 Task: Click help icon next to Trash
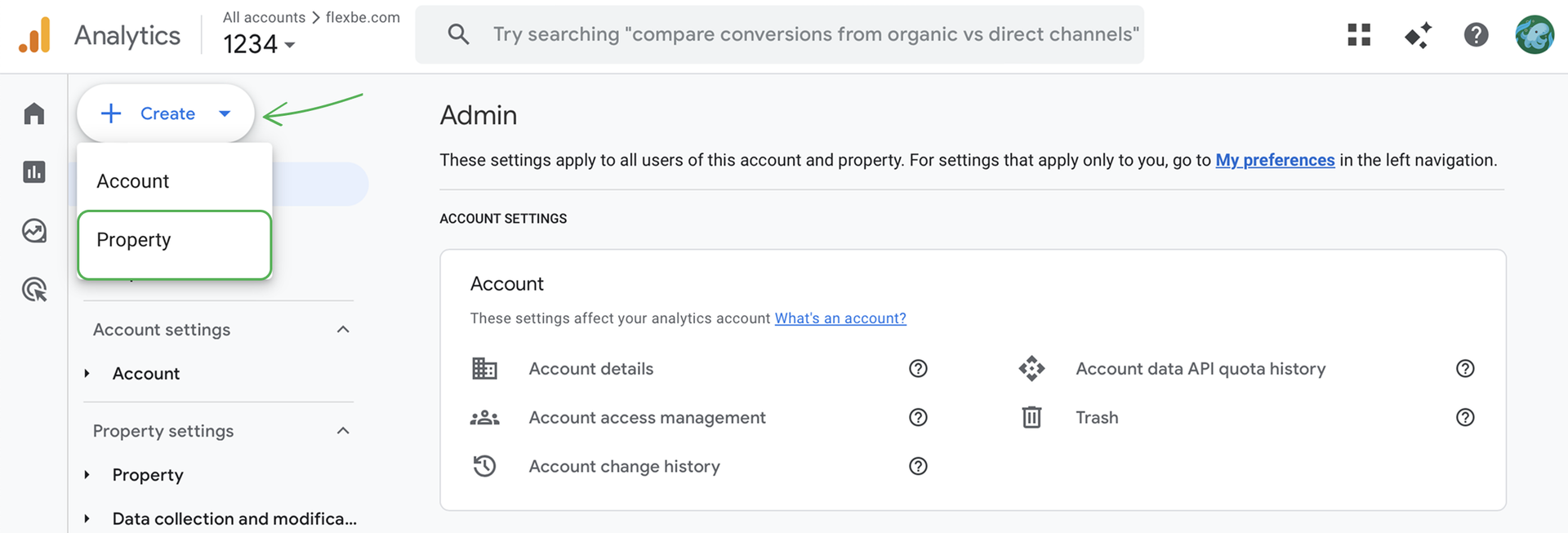click(x=1465, y=418)
